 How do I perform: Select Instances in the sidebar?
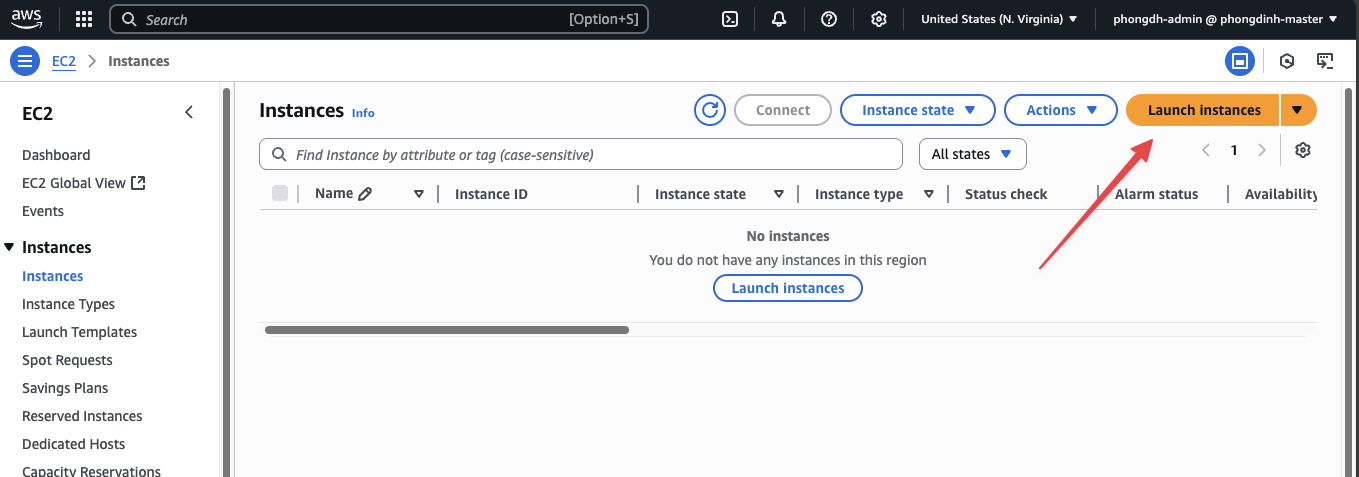click(53, 276)
